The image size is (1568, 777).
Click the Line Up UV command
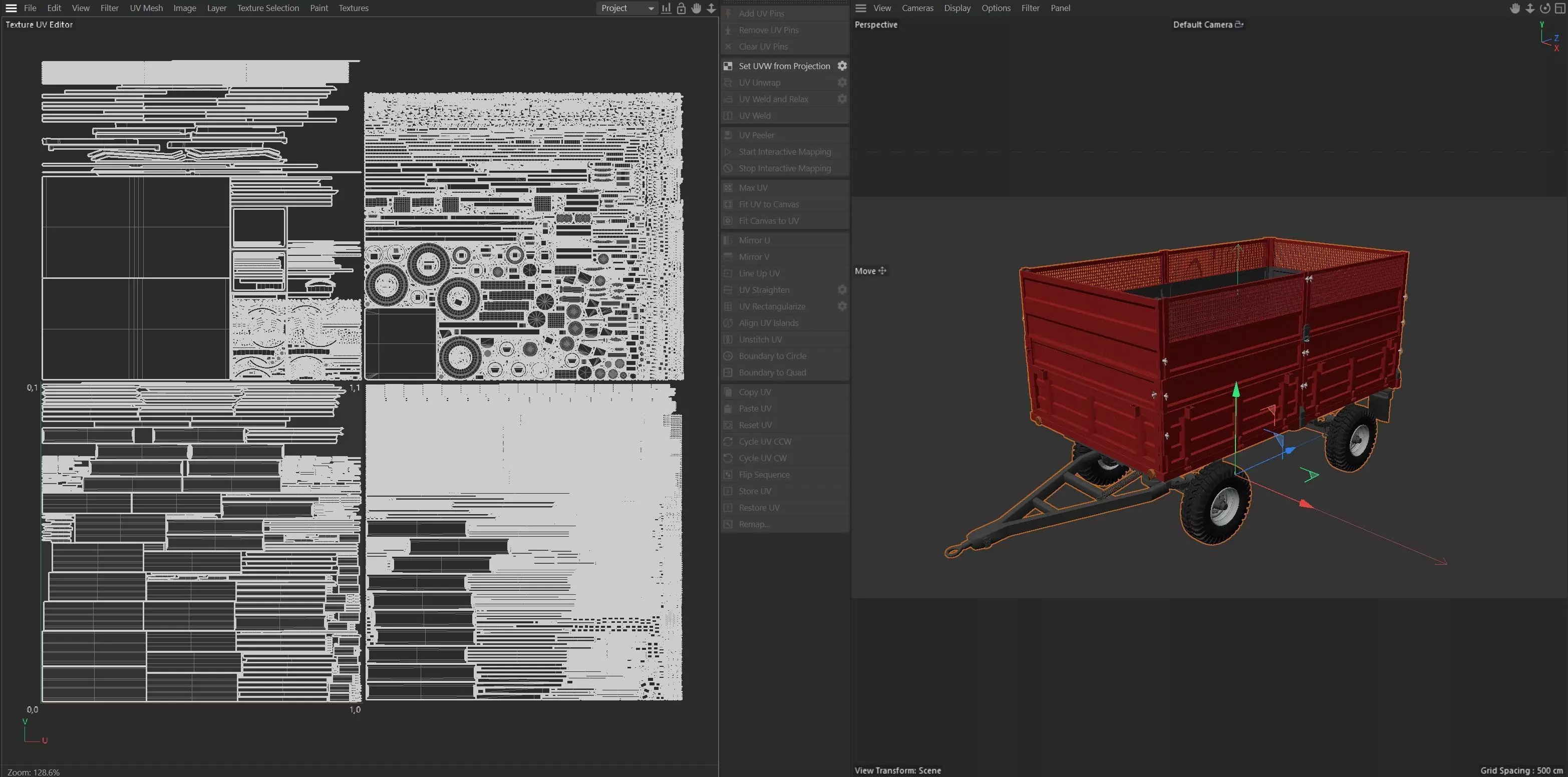[x=785, y=273]
